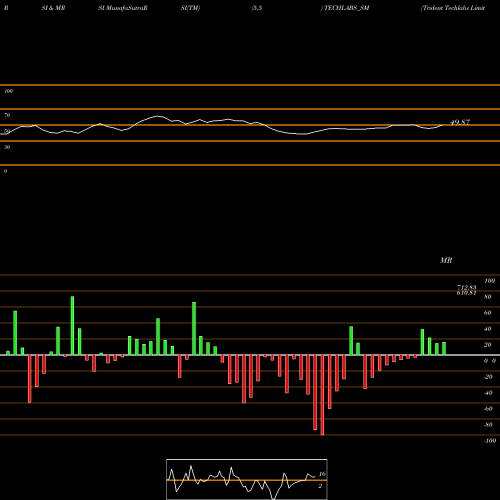Click the 'SI & MR' header label
Viewport: 500px width, 500px height.
click(x=53, y=8)
